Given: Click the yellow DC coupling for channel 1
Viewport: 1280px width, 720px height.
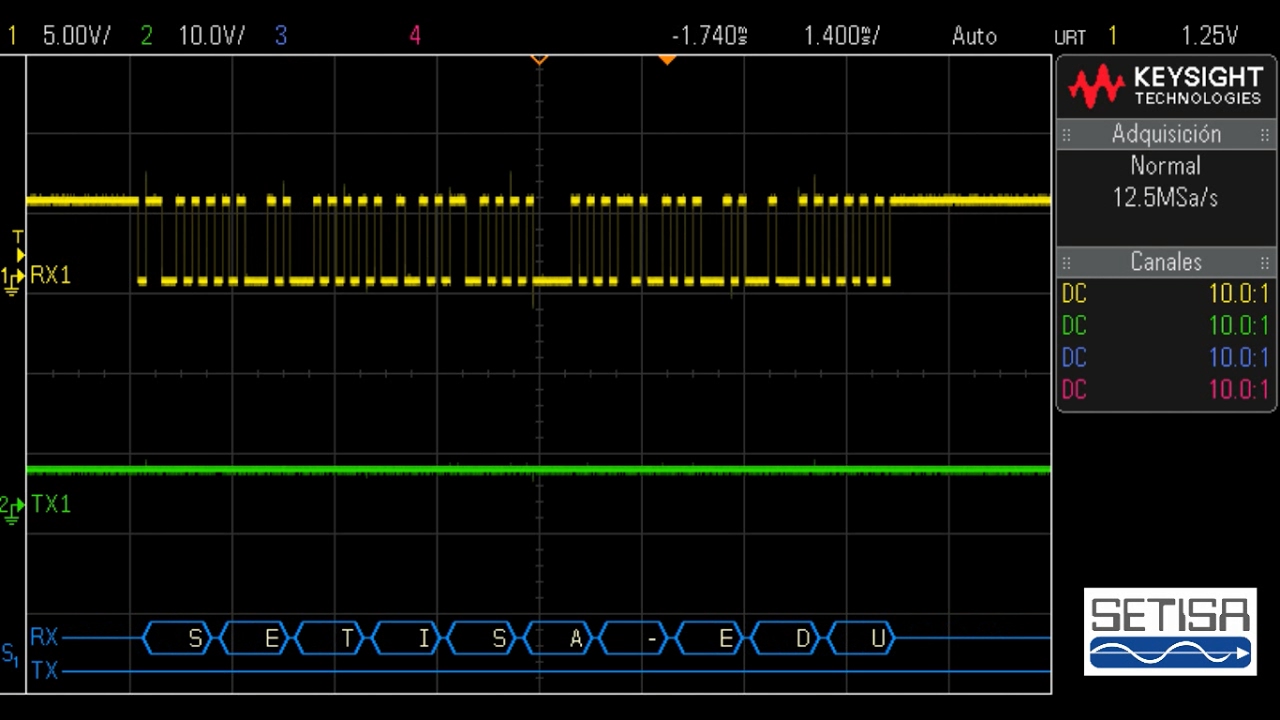Looking at the screenshot, I should [1074, 294].
